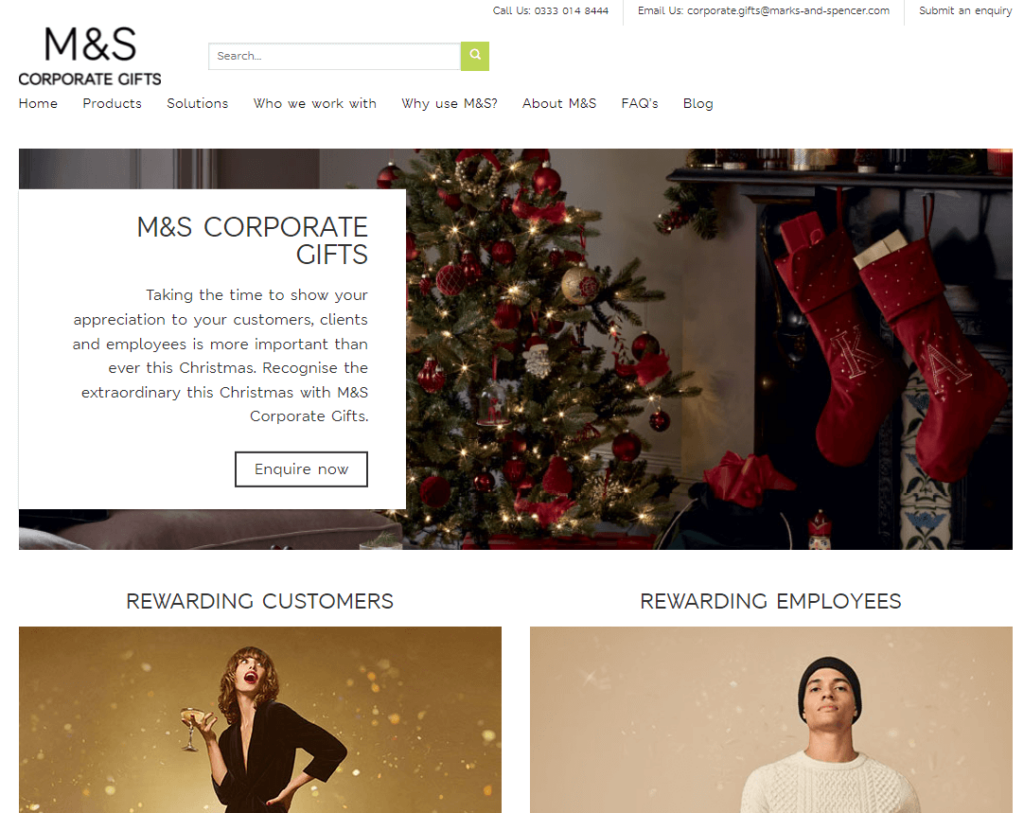Open the Products menu
Image resolution: width=1024 pixels, height=813 pixels.
point(112,103)
